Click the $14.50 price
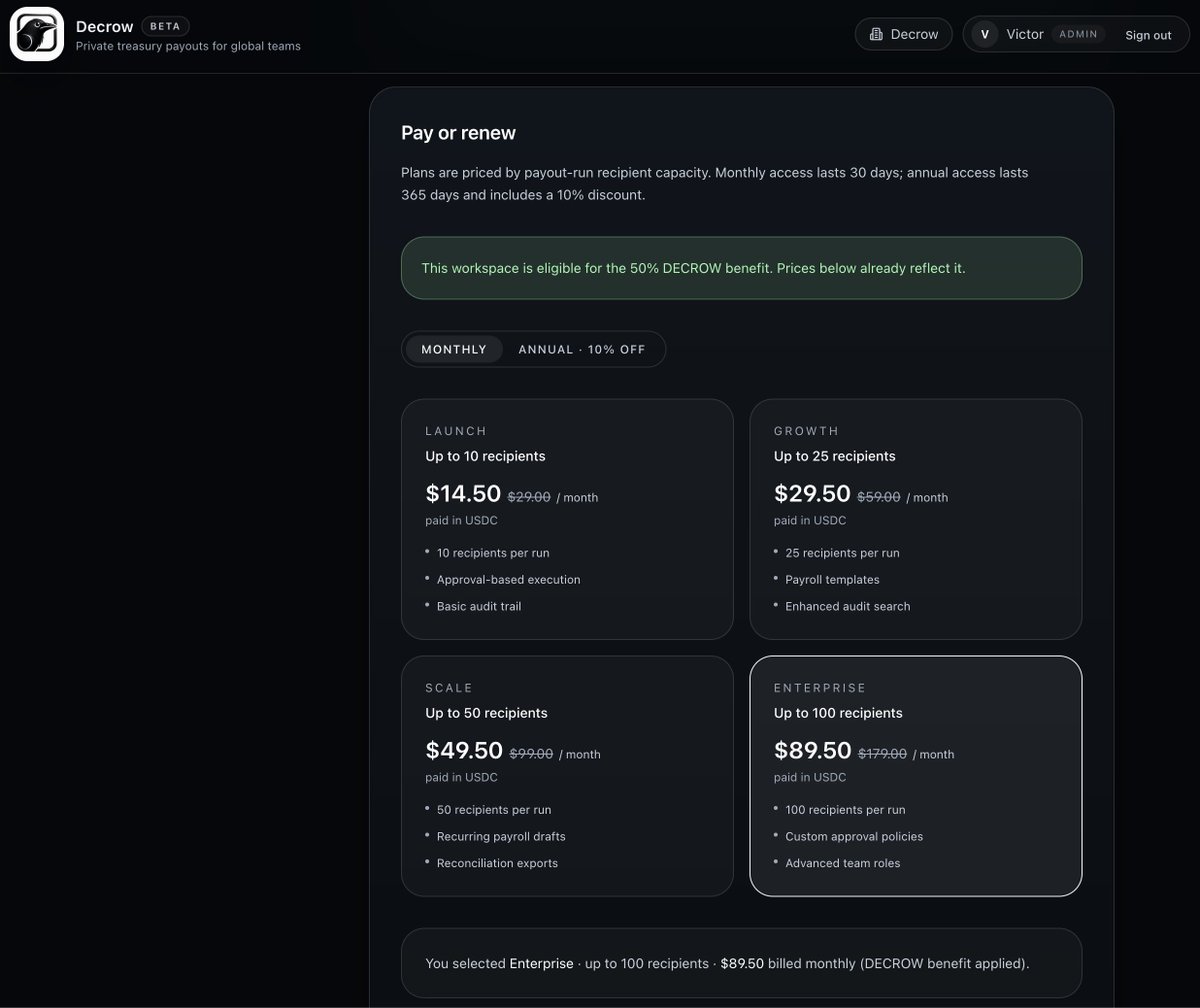The width and height of the screenshot is (1200, 1008). pyautogui.click(x=463, y=493)
